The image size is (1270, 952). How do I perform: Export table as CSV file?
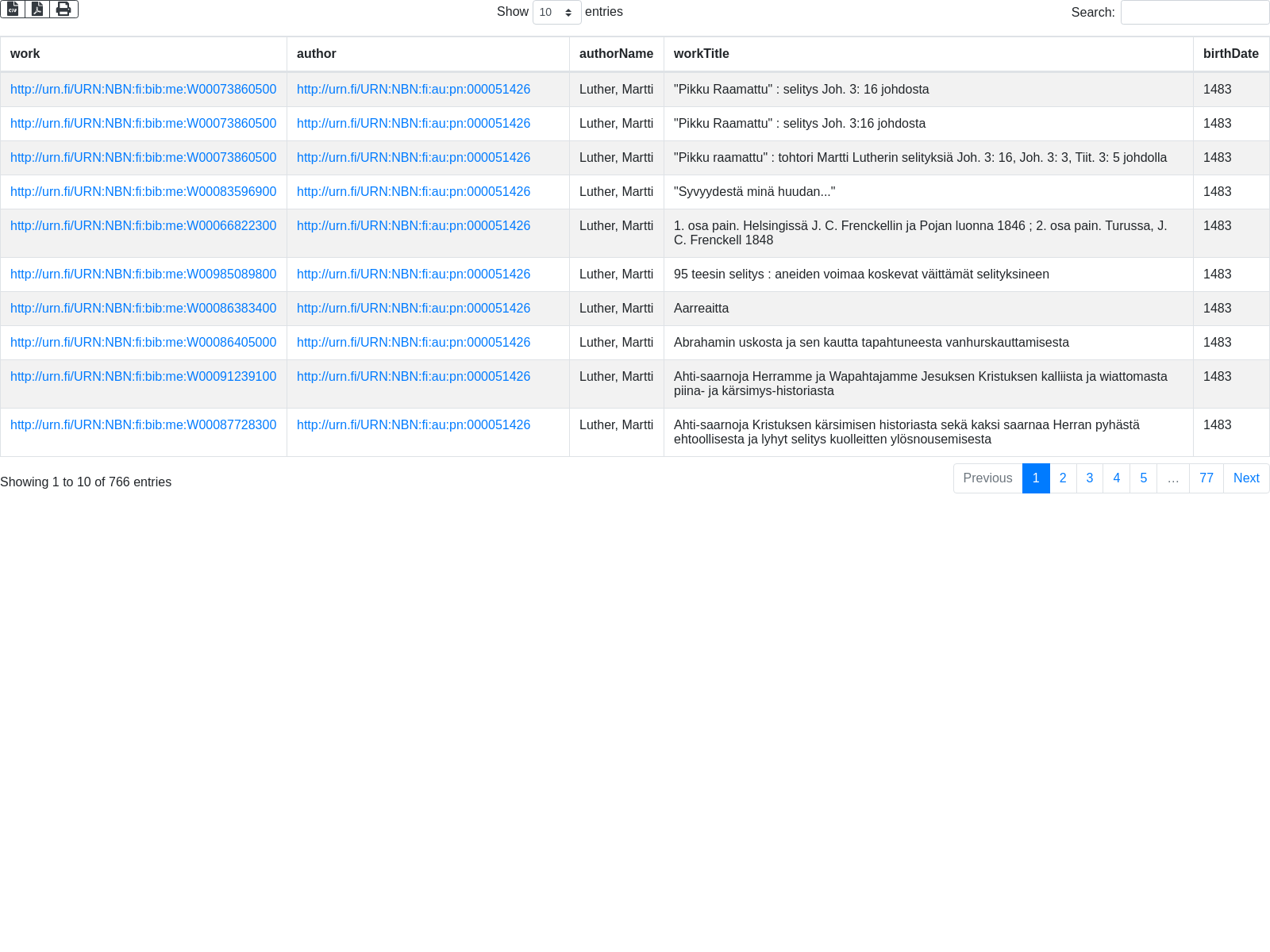(x=13, y=9)
